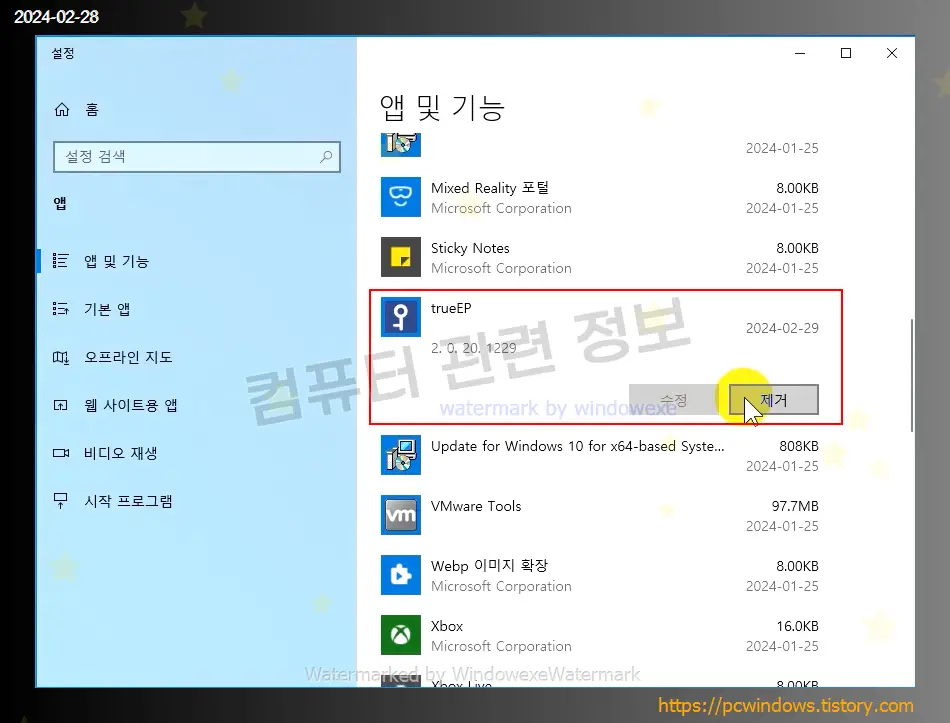Go to 앱 및 기능 menu item
Screen dimensions: 950x723
tap(116, 261)
